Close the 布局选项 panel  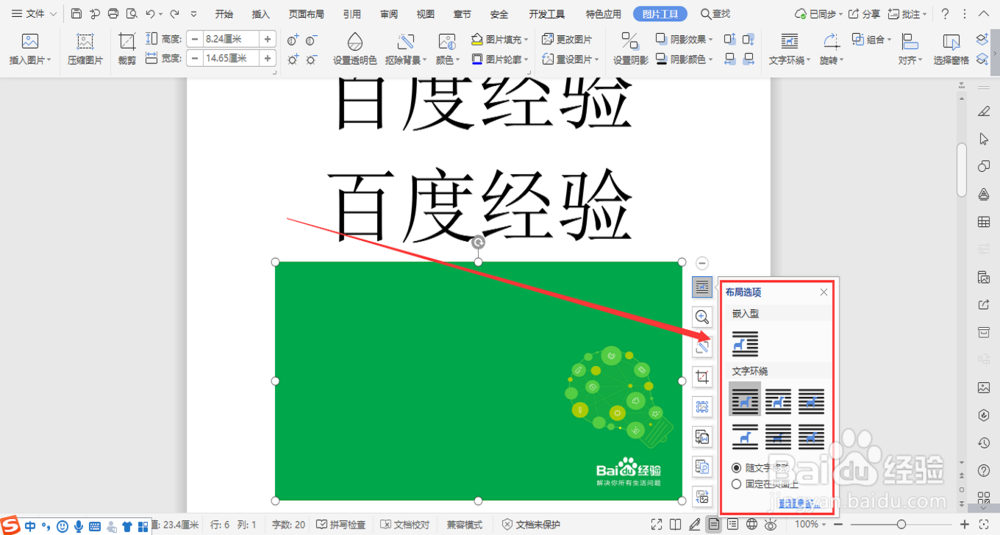click(x=823, y=292)
